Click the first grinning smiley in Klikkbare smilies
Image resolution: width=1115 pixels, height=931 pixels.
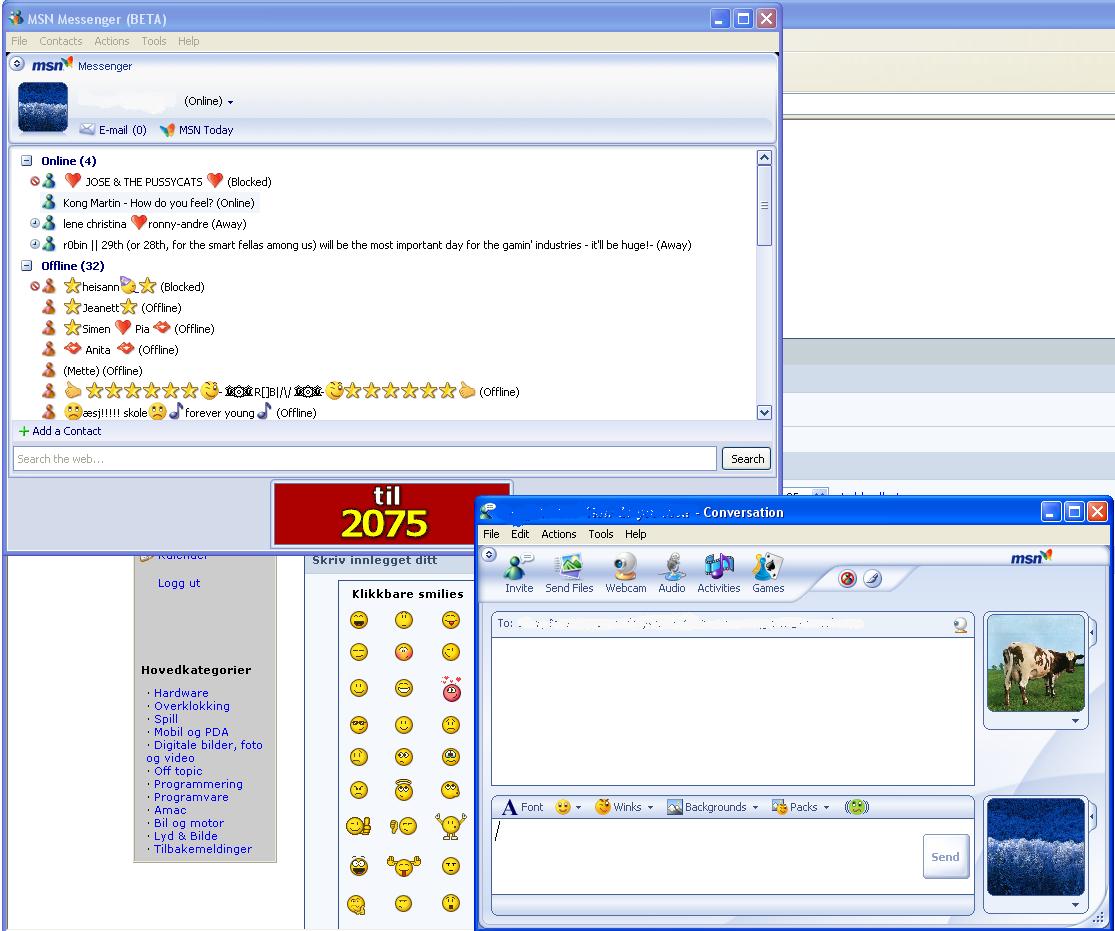click(x=358, y=620)
